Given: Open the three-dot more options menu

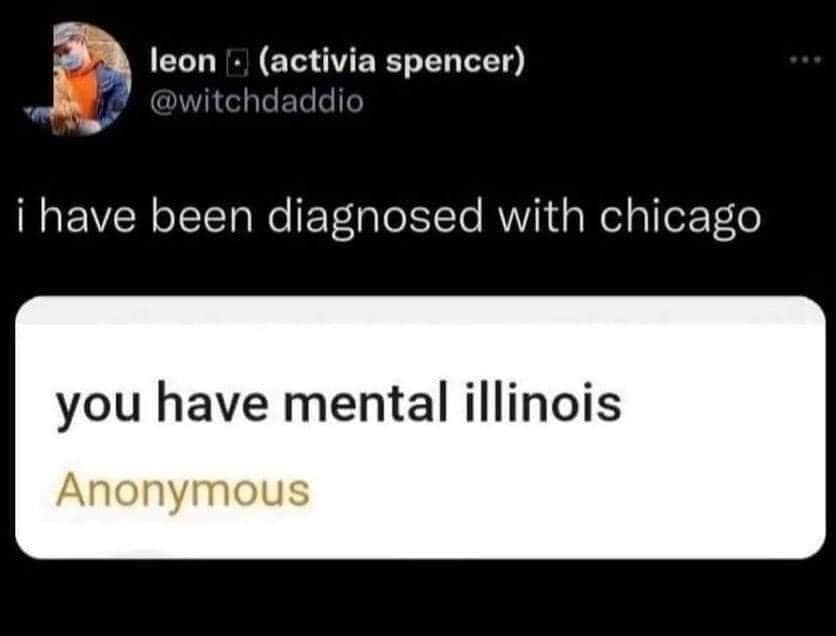Looking at the screenshot, I should pyautogui.click(x=807, y=60).
